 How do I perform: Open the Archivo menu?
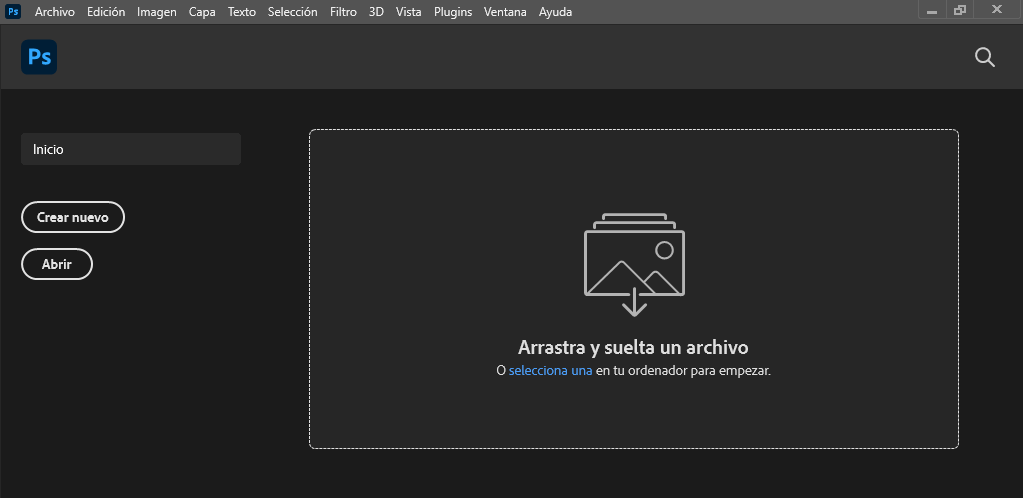coord(55,12)
